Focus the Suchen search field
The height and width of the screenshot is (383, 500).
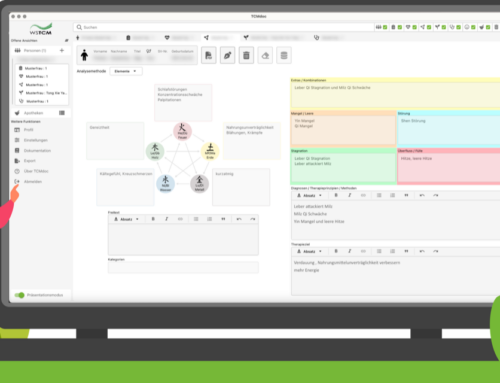pyautogui.click(x=223, y=27)
